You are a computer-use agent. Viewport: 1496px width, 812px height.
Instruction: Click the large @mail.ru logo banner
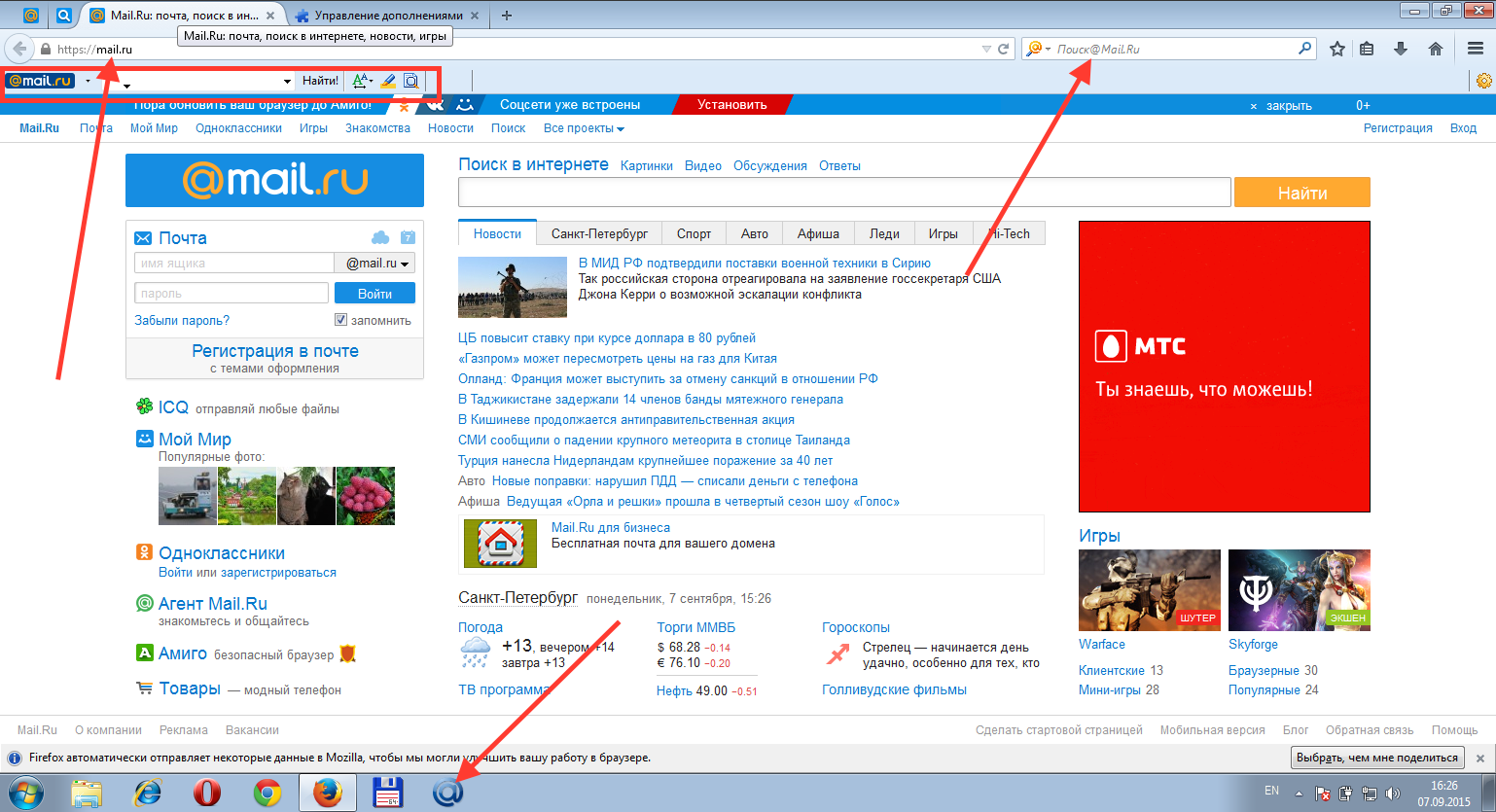coord(274,180)
